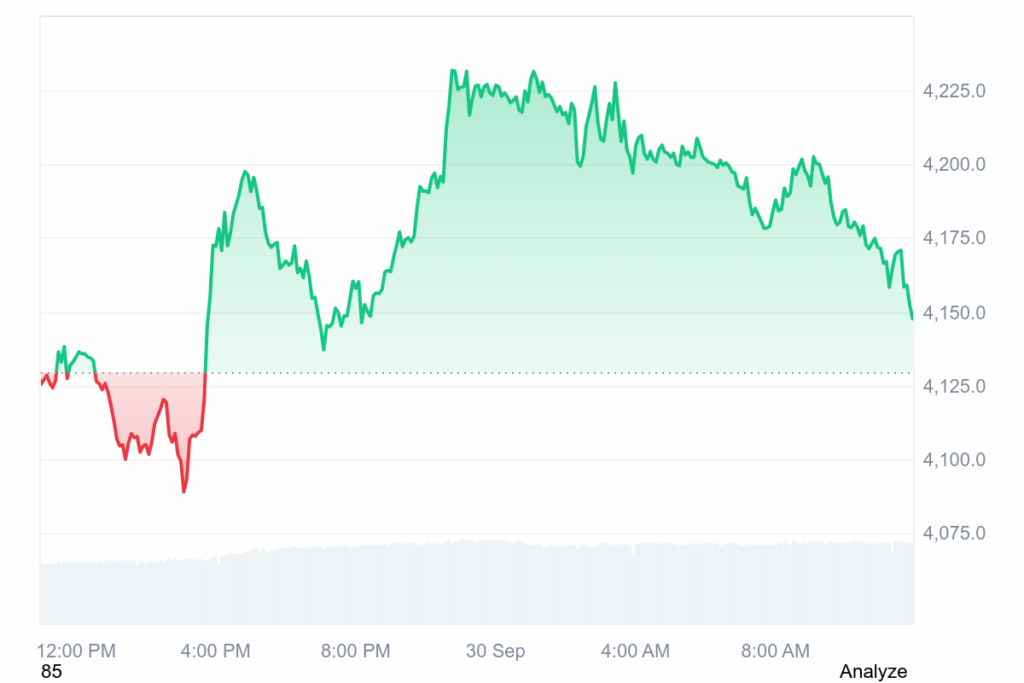Click the 4,100.0 price axis label

point(954,460)
